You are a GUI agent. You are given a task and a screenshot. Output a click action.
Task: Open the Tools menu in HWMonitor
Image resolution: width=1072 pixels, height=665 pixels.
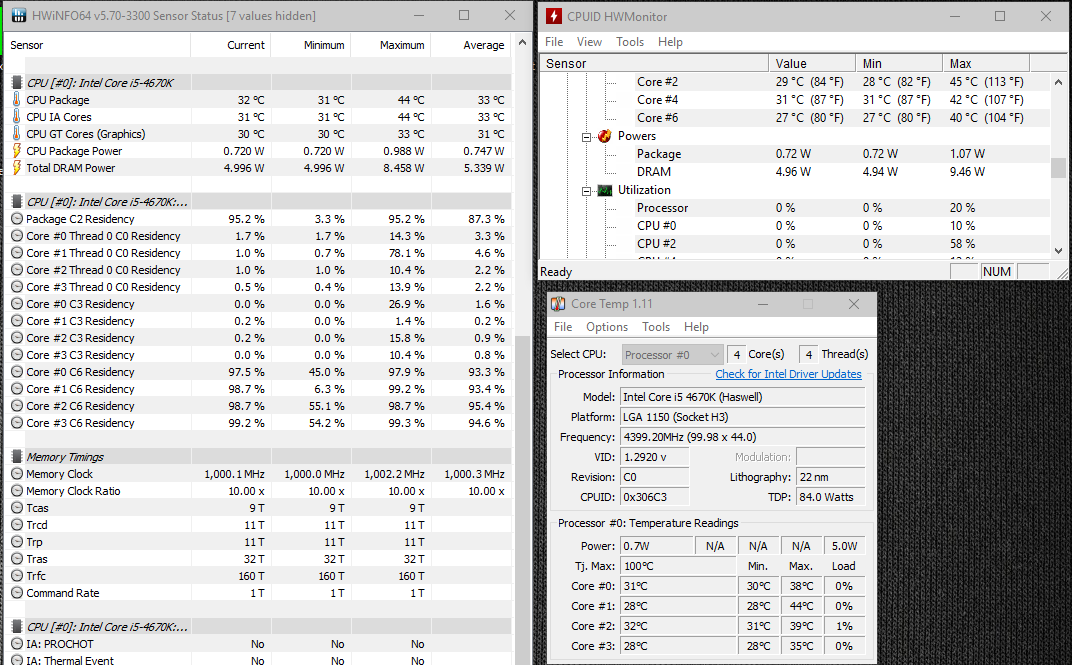point(630,42)
